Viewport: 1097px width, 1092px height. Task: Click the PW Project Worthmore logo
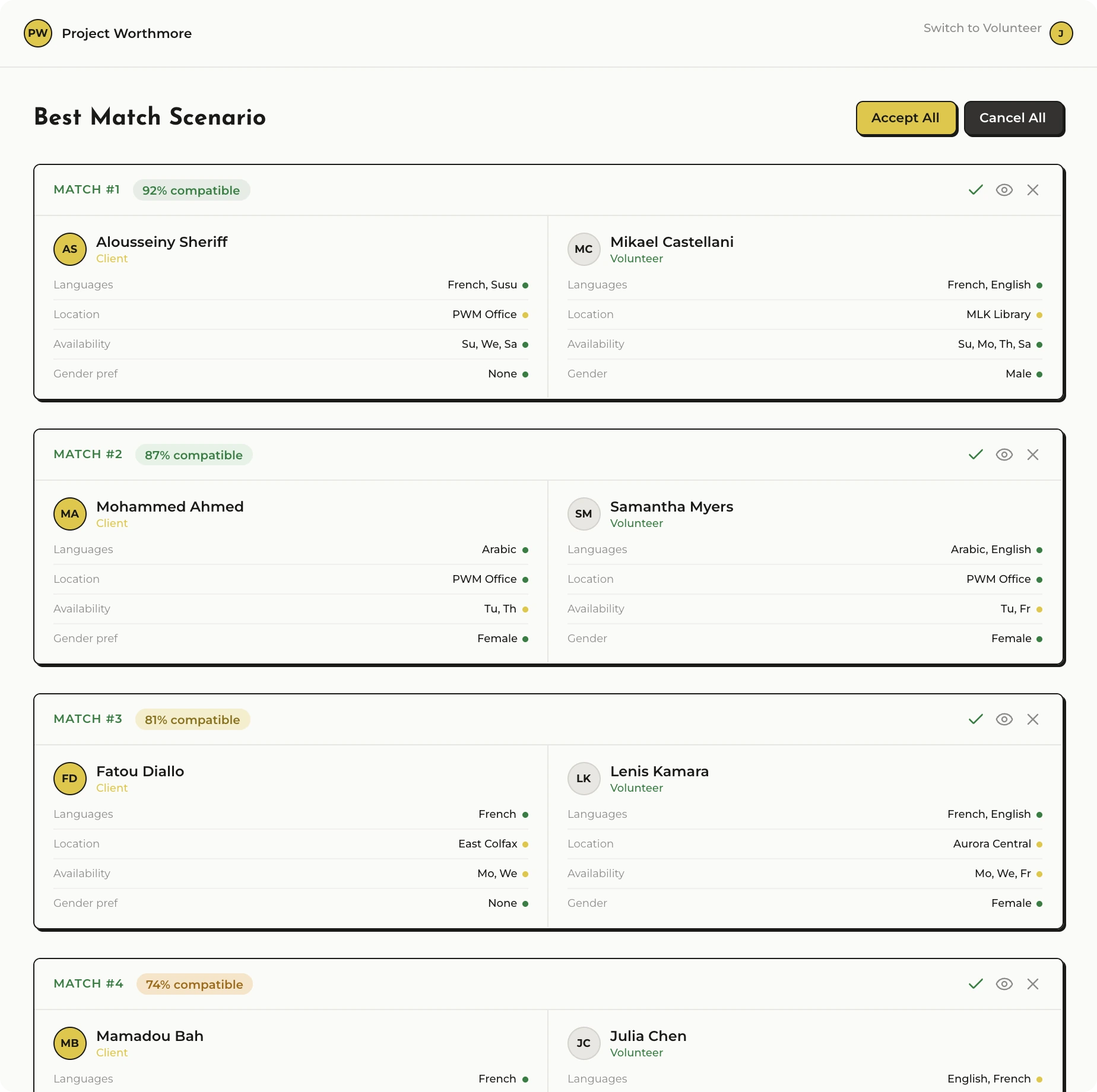click(x=38, y=33)
